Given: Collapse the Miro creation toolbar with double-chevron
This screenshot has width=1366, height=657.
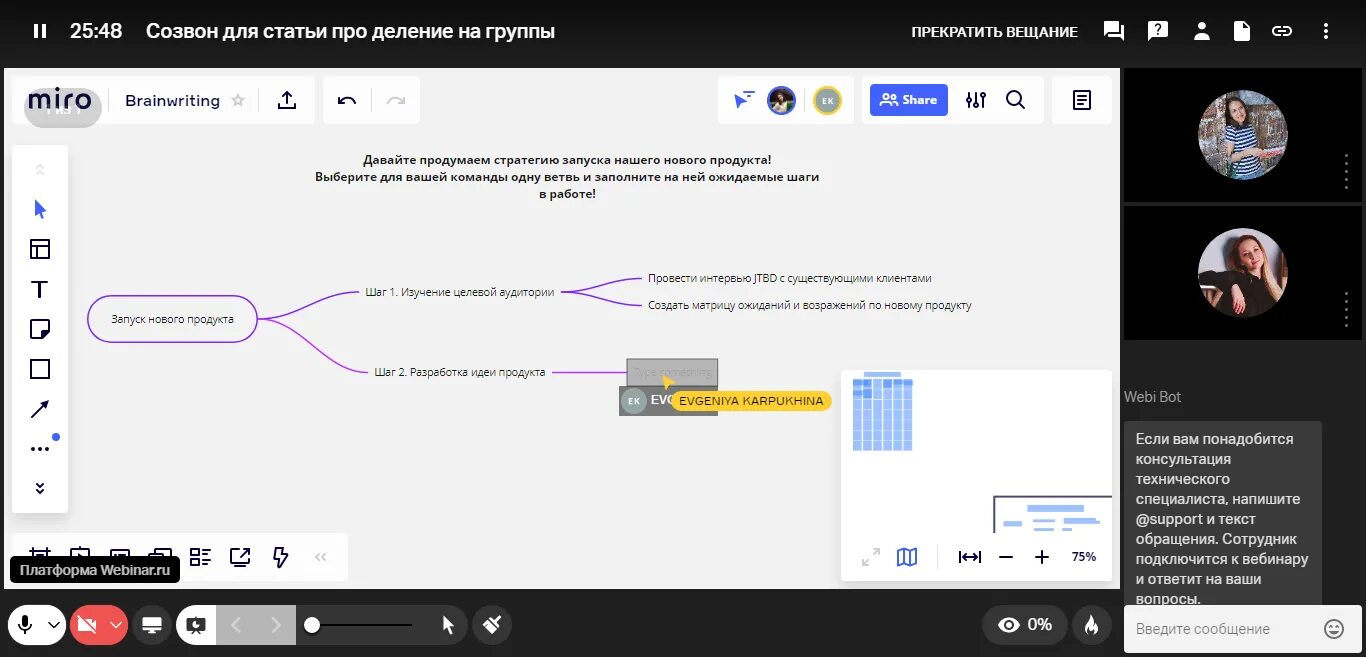Looking at the screenshot, I should (321, 557).
